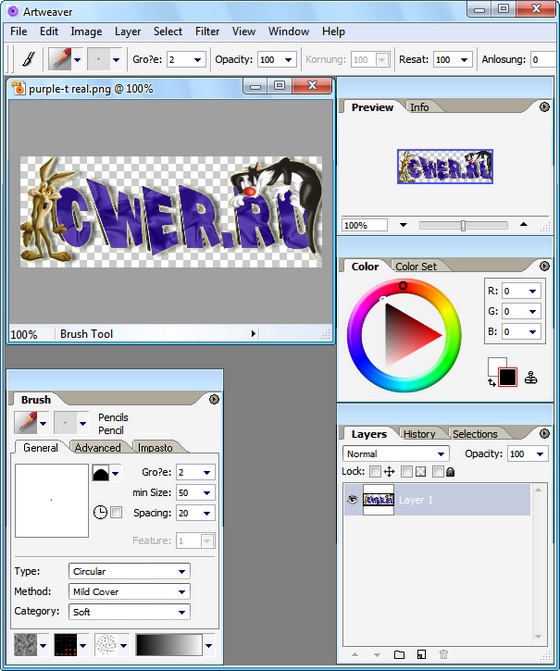
Task: Zoom out using the small mountain icon in Preview
Action: coord(403,225)
